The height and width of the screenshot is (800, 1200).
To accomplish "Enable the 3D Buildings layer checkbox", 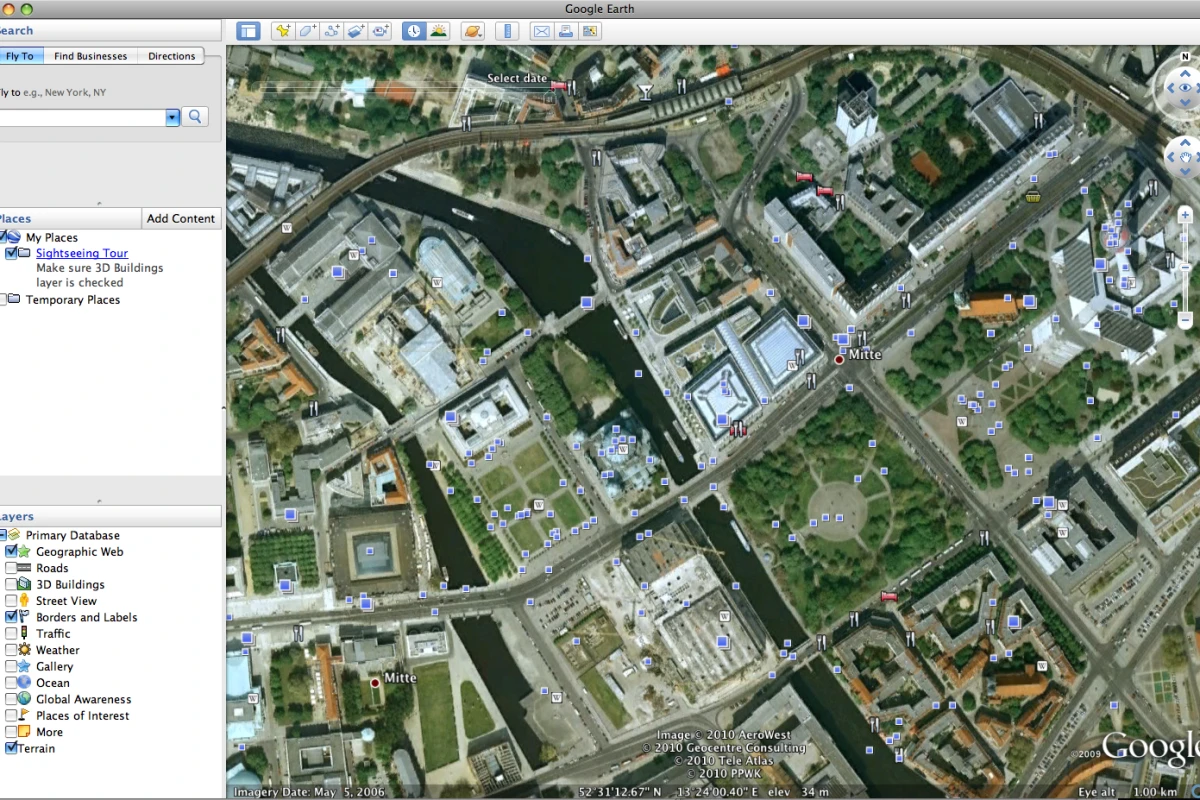I will 12,584.
